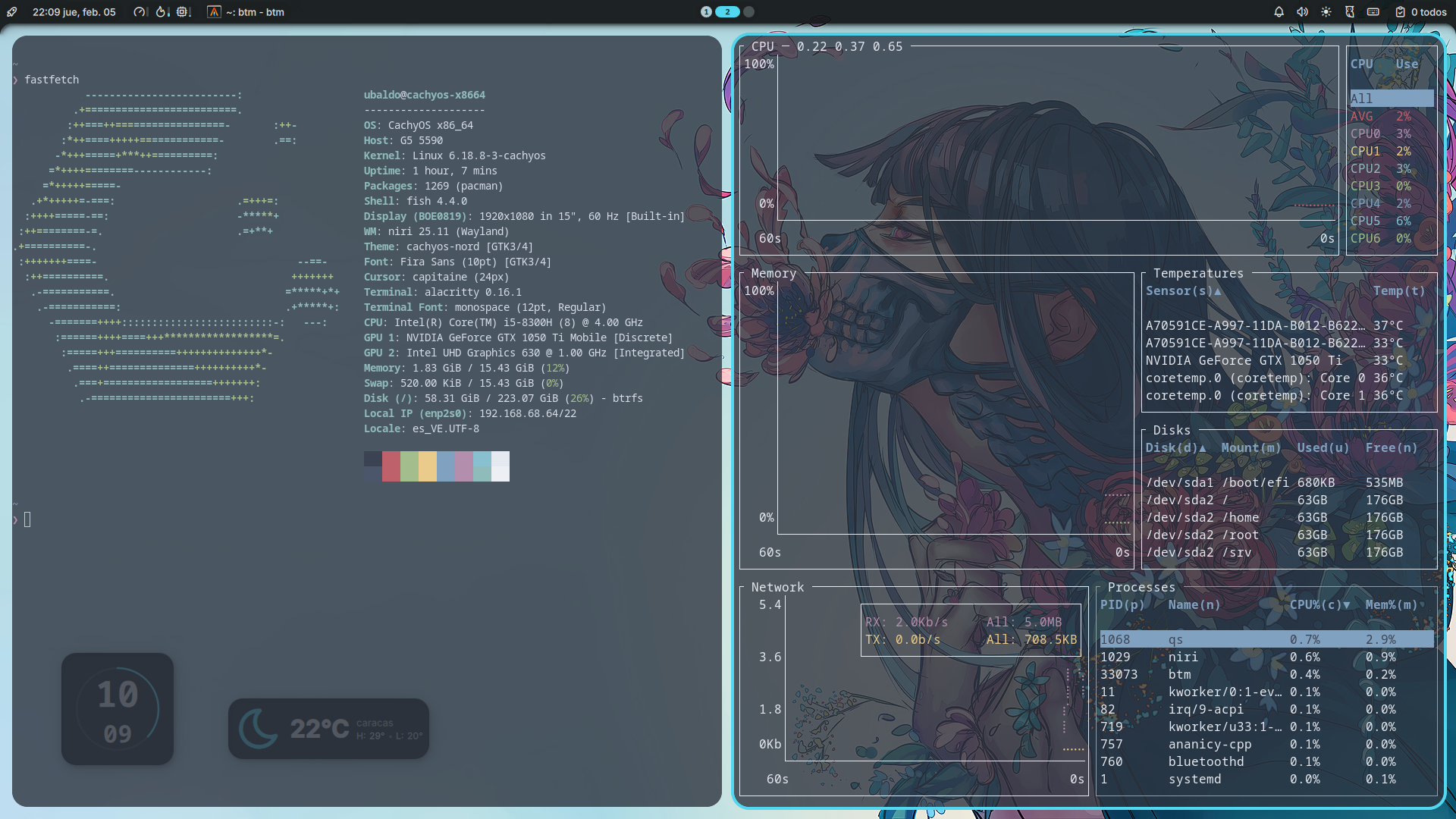Click the keyboard icon in top bar

1373,12
